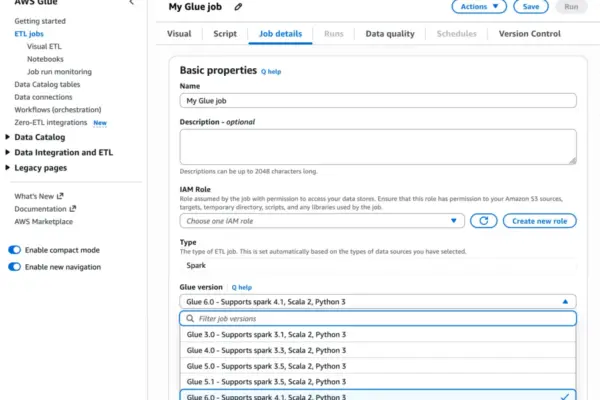Open Job run monitoring in sidebar
Screen dimensions: 600x400
59,72
